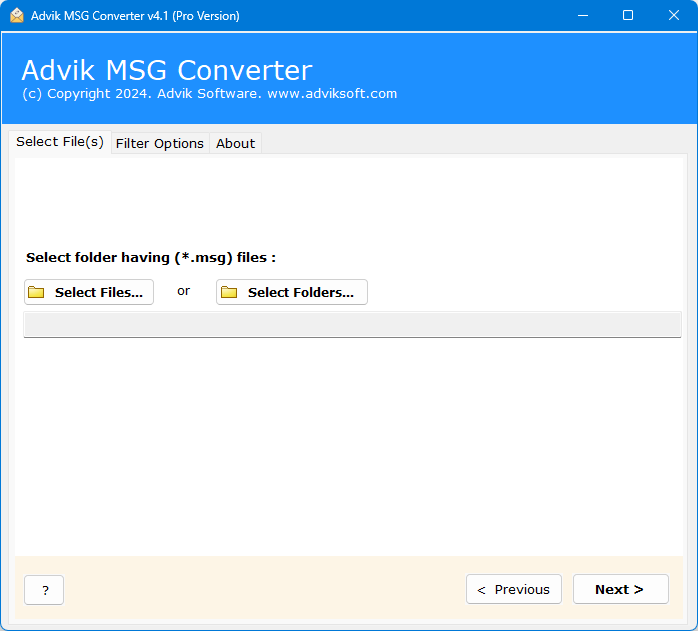Close the Advik MSG Converter window
Image resolution: width=698 pixels, height=631 pixels.
coord(674,15)
